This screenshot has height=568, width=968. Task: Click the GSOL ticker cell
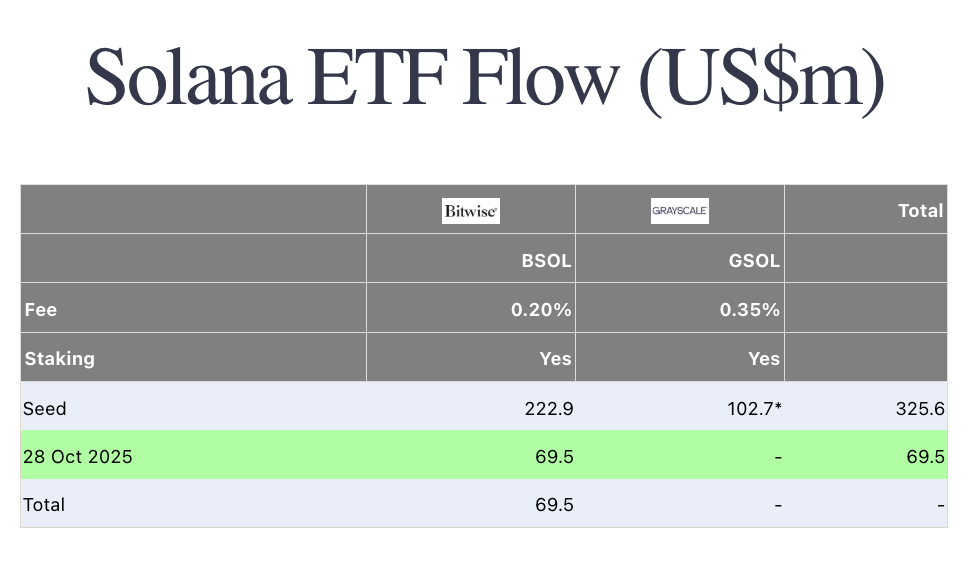point(754,261)
